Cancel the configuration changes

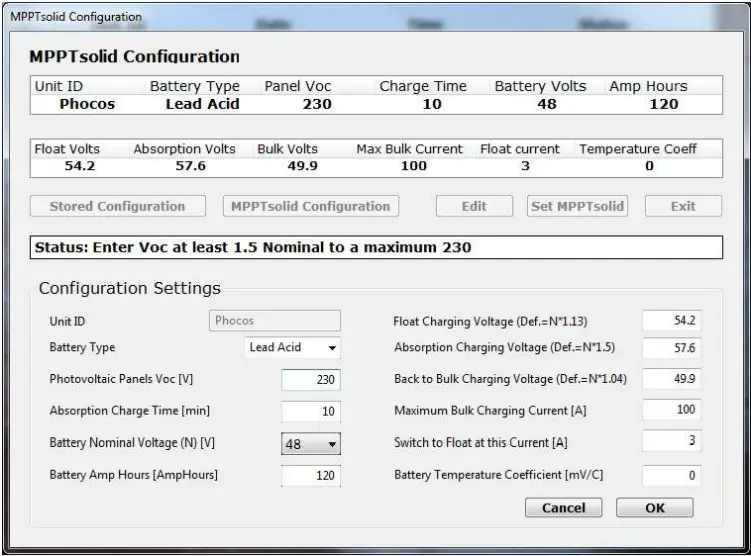coord(564,508)
